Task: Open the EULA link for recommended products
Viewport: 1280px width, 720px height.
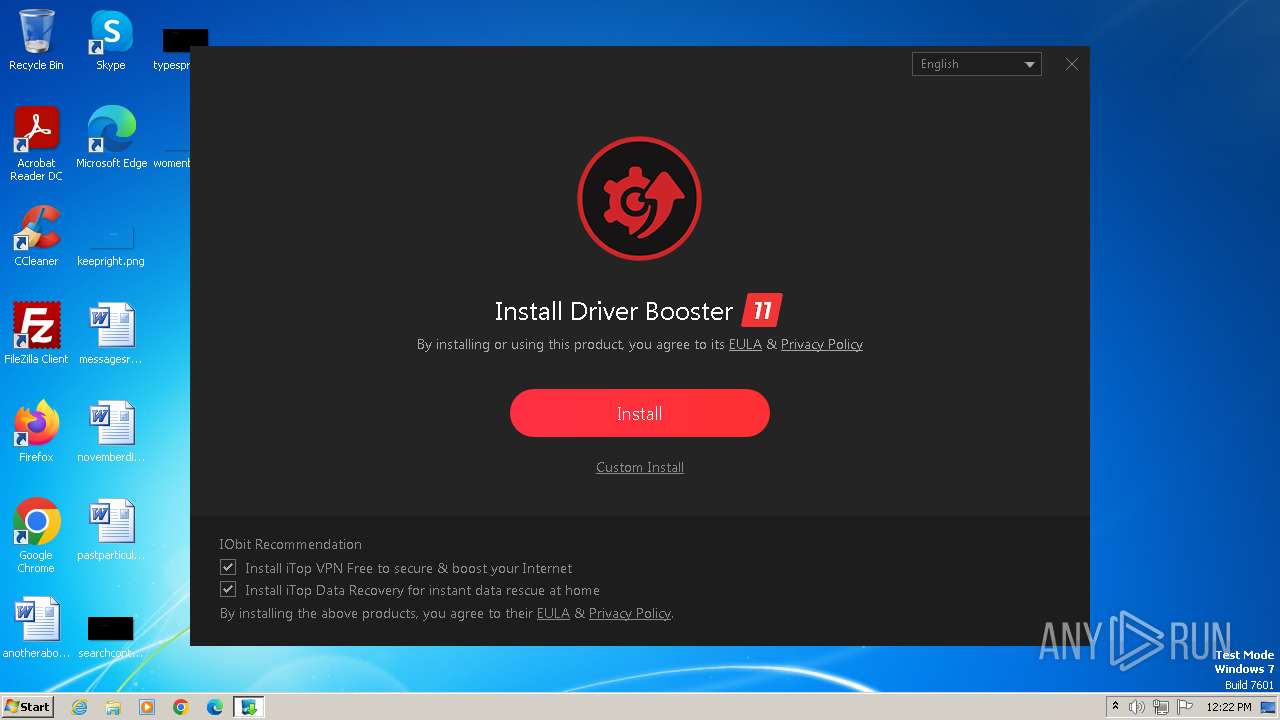Action: 553,613
